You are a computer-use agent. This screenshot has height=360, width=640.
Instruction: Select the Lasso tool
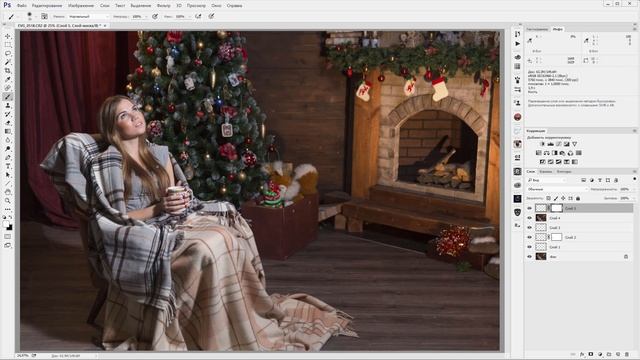point(8,53)
